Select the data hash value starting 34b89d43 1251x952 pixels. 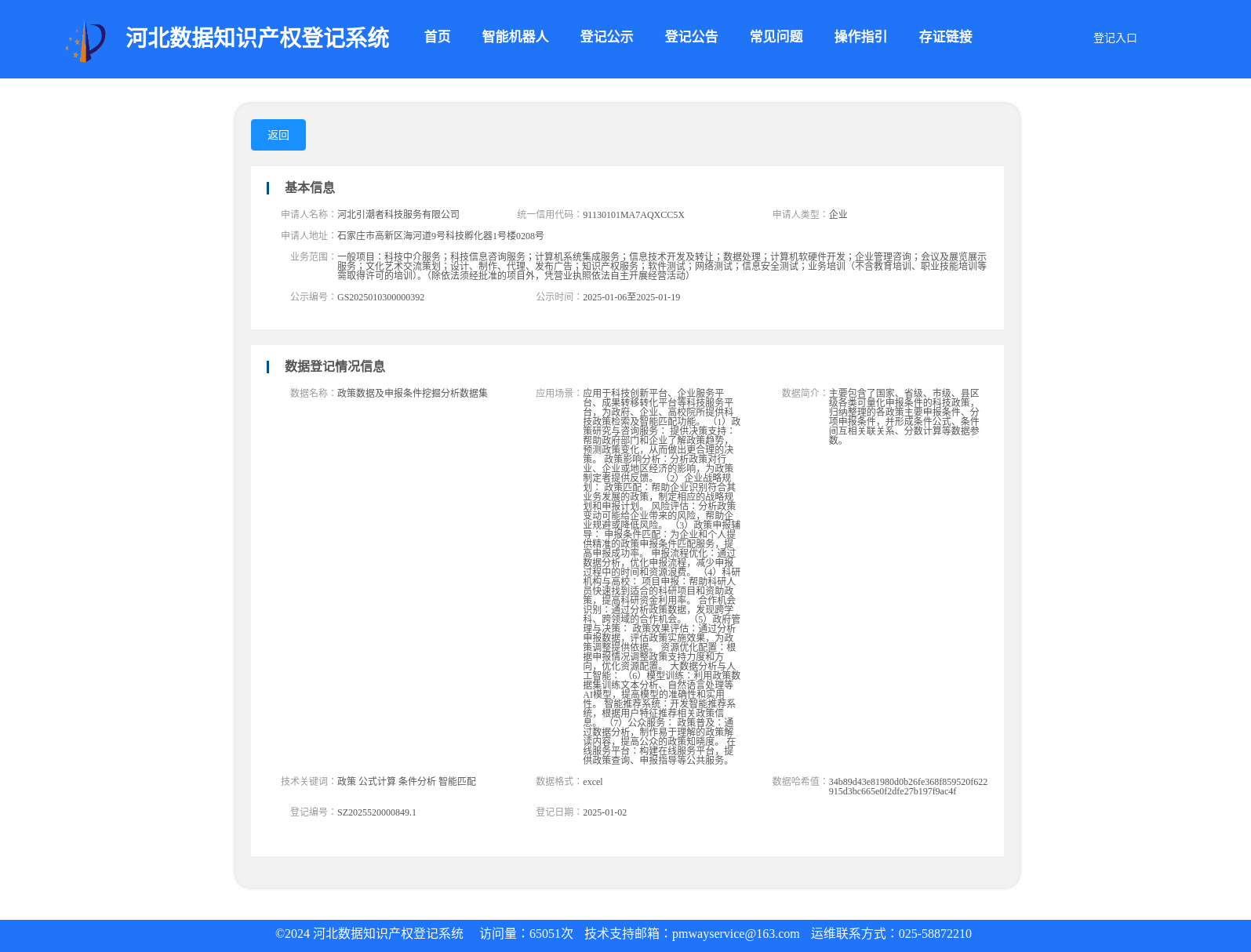pos(908,787)
